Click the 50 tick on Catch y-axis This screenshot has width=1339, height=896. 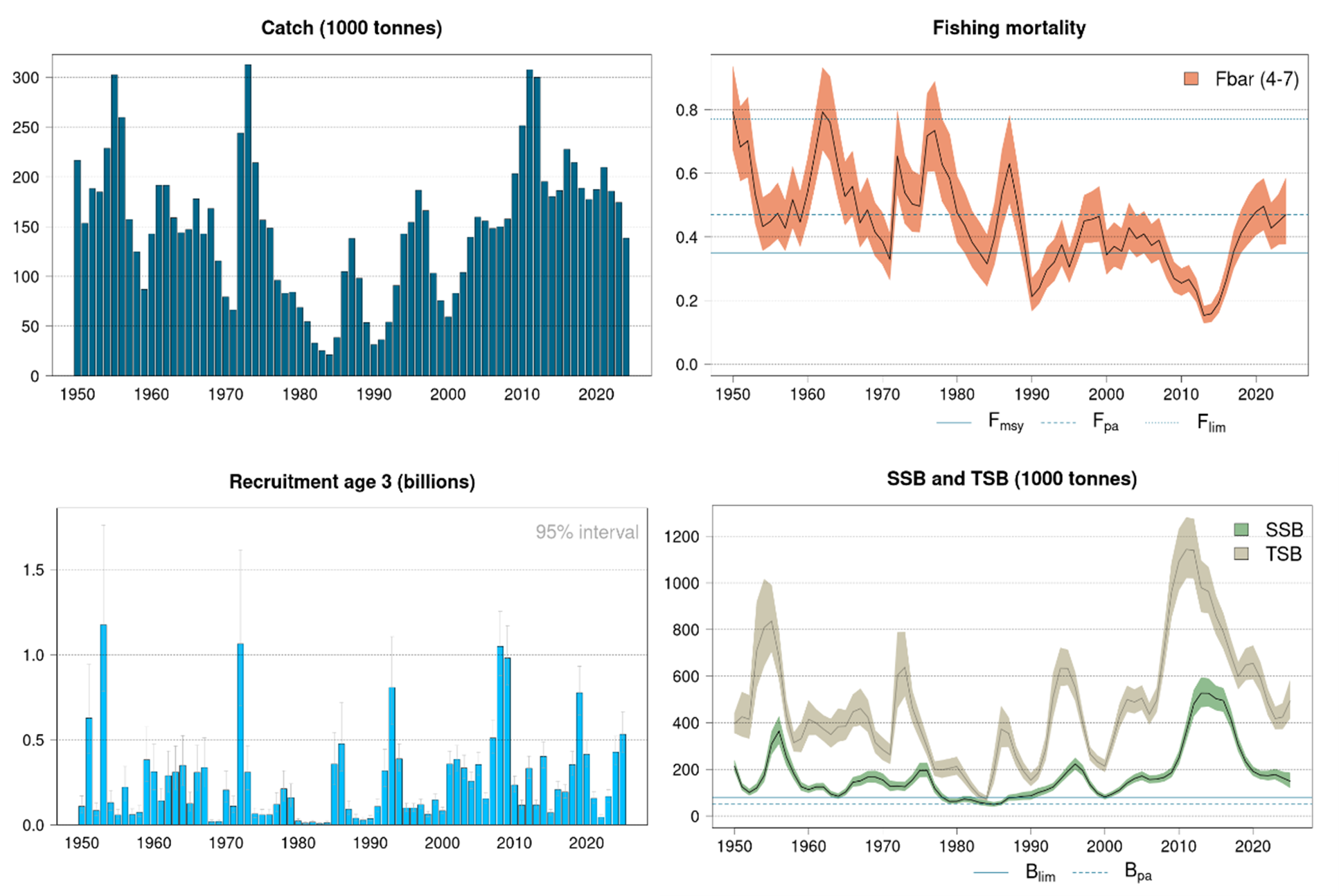30,326
